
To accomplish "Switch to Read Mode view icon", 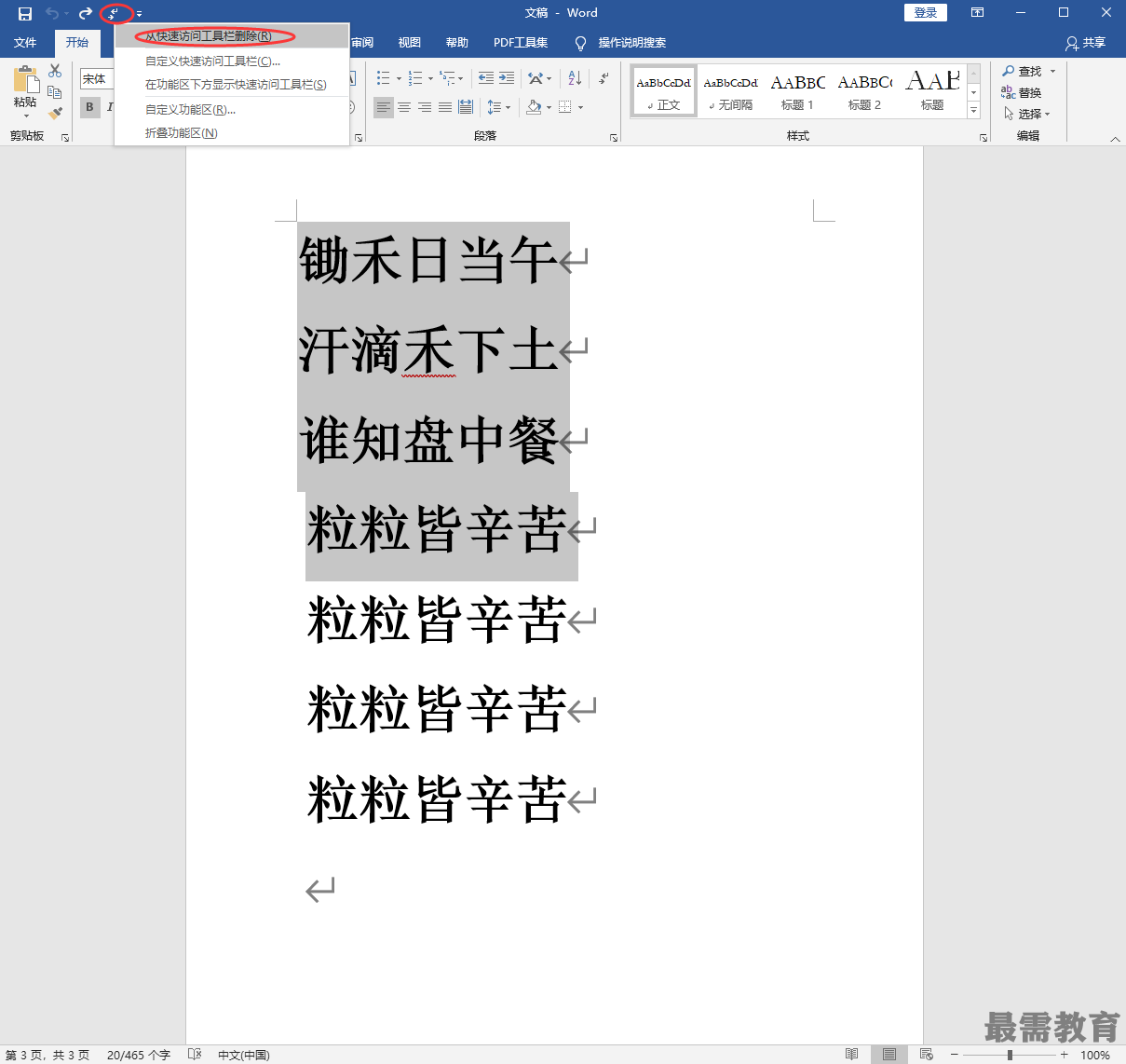I will coord(851,1054).
